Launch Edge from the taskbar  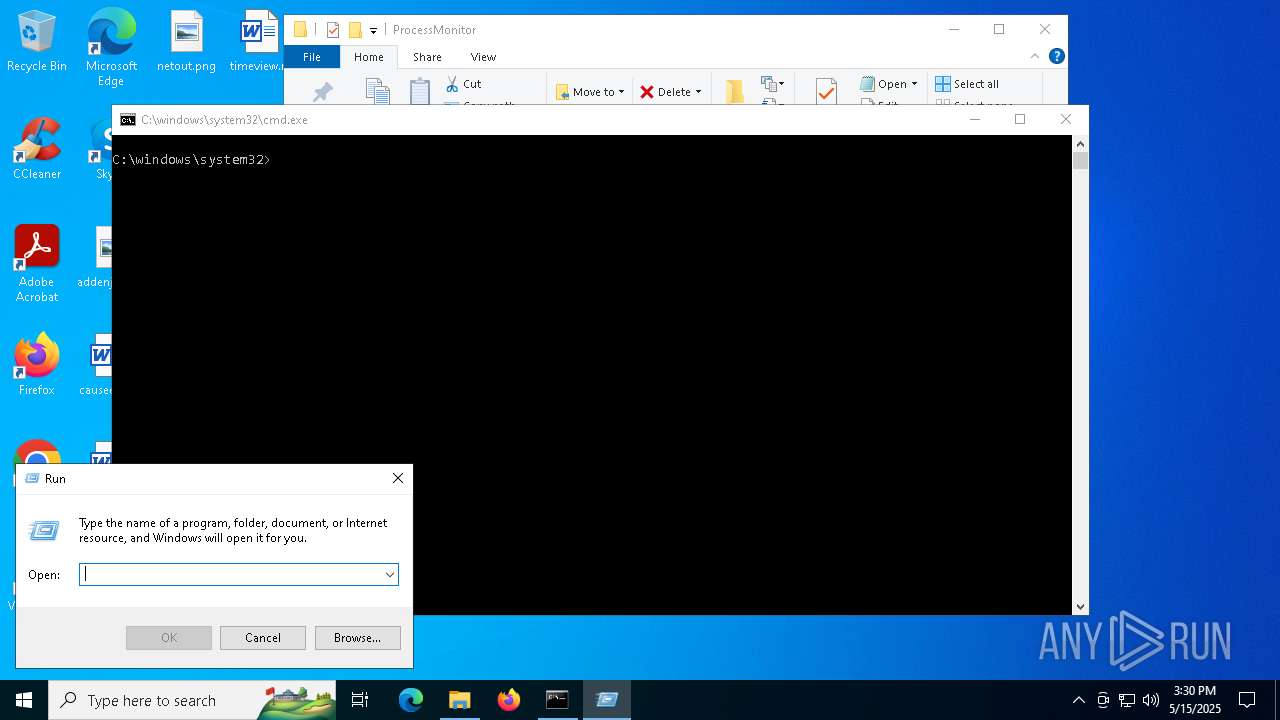(411, 700)
